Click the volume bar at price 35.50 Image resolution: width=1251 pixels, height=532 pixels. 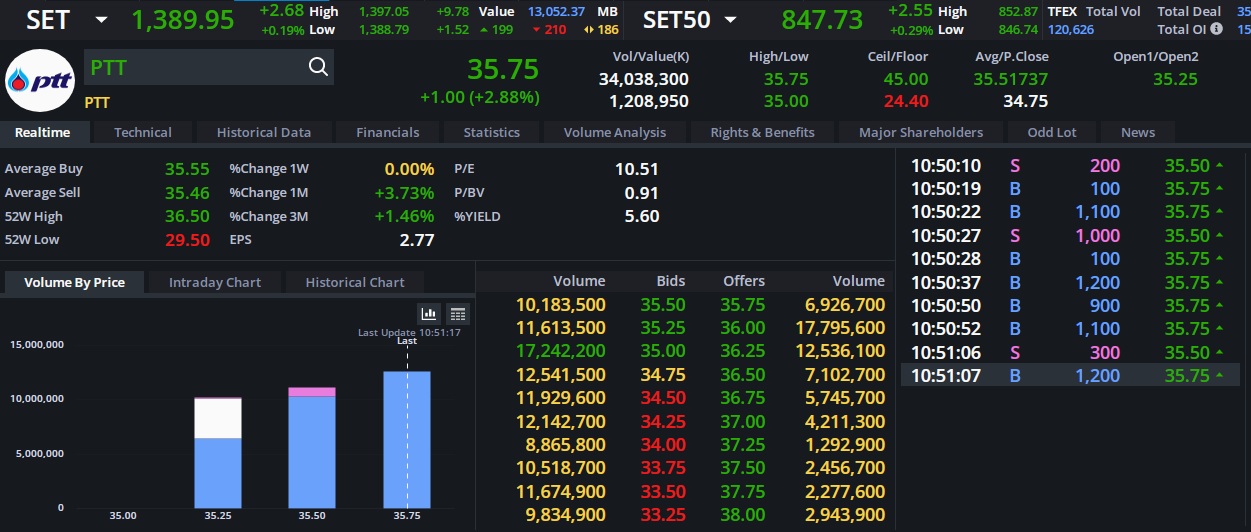(x=312, y=447)
